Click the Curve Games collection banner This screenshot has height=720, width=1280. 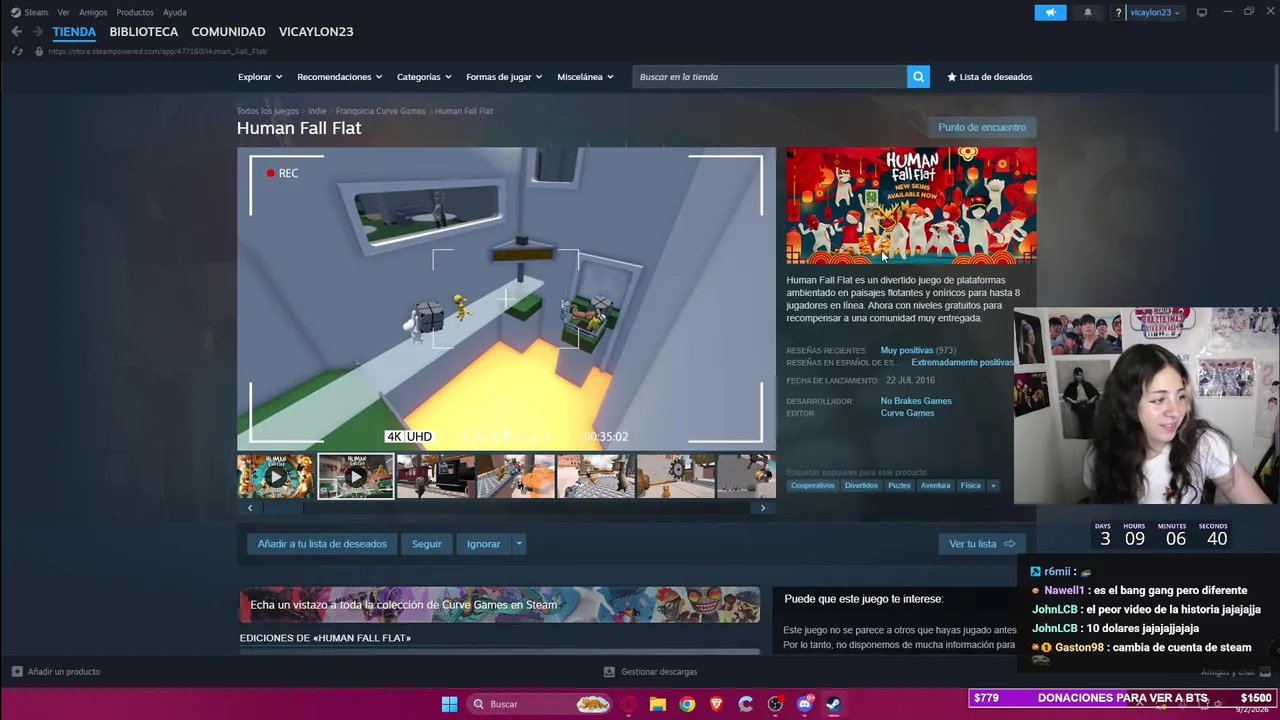coord(499,605)
